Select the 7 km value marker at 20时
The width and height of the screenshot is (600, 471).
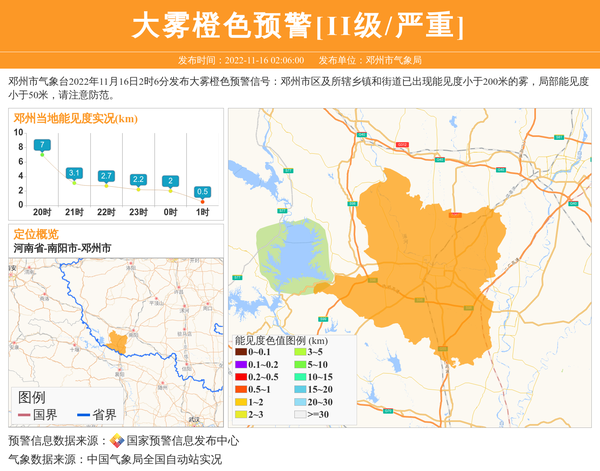(42, 145)
